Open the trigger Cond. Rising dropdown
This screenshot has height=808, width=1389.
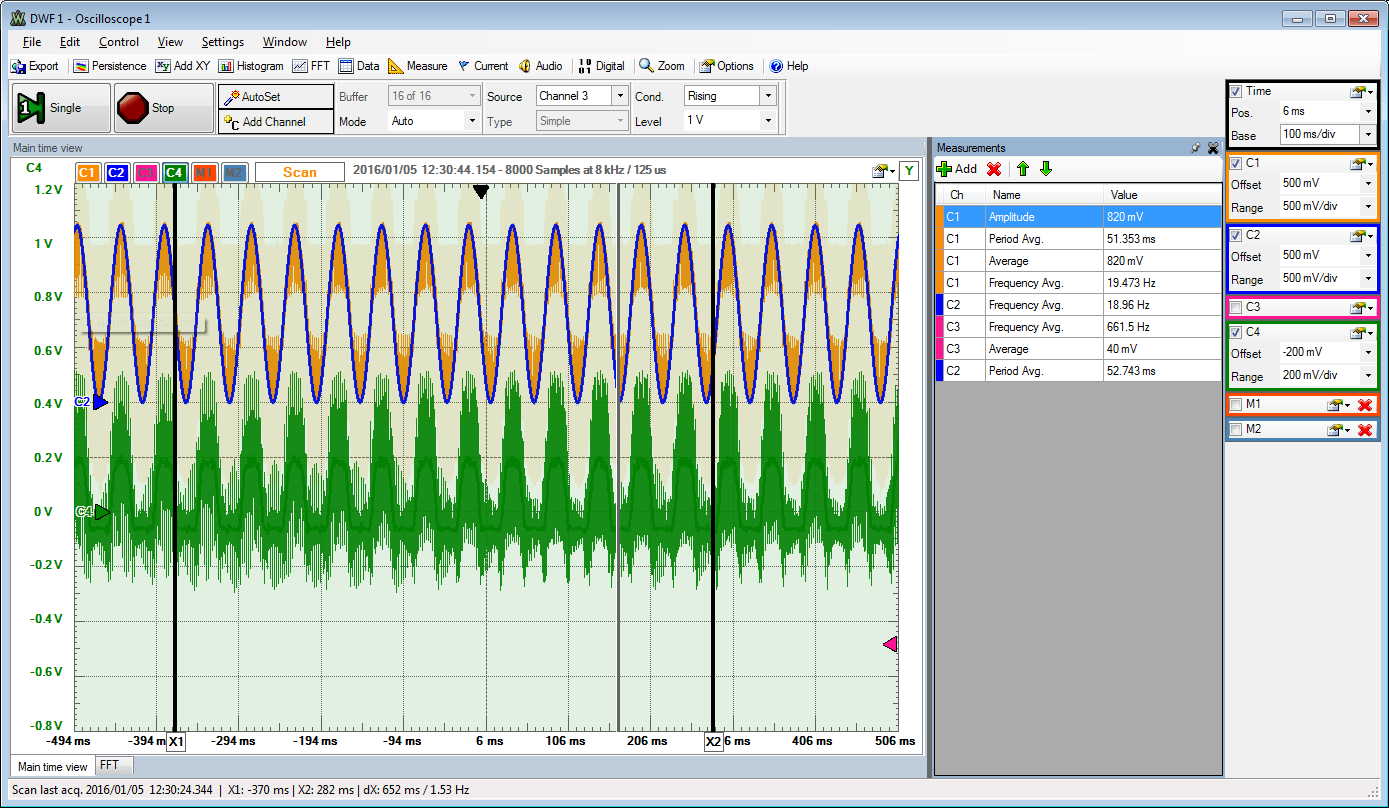pyautogui.click(x=768, y=96)
